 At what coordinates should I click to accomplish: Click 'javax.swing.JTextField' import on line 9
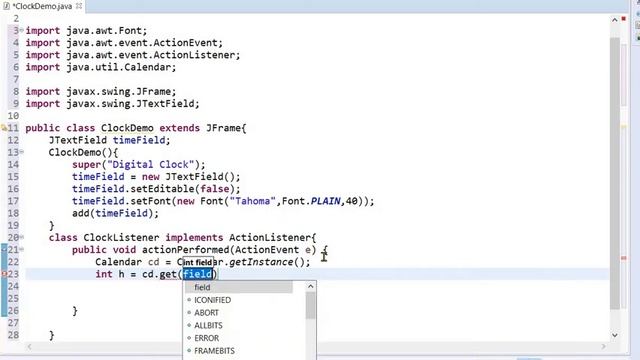pos(130,103)
